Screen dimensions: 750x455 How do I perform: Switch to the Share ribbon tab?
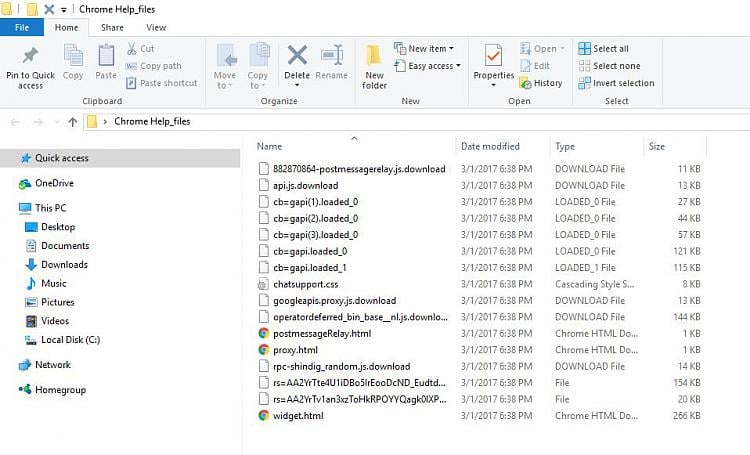112,27
